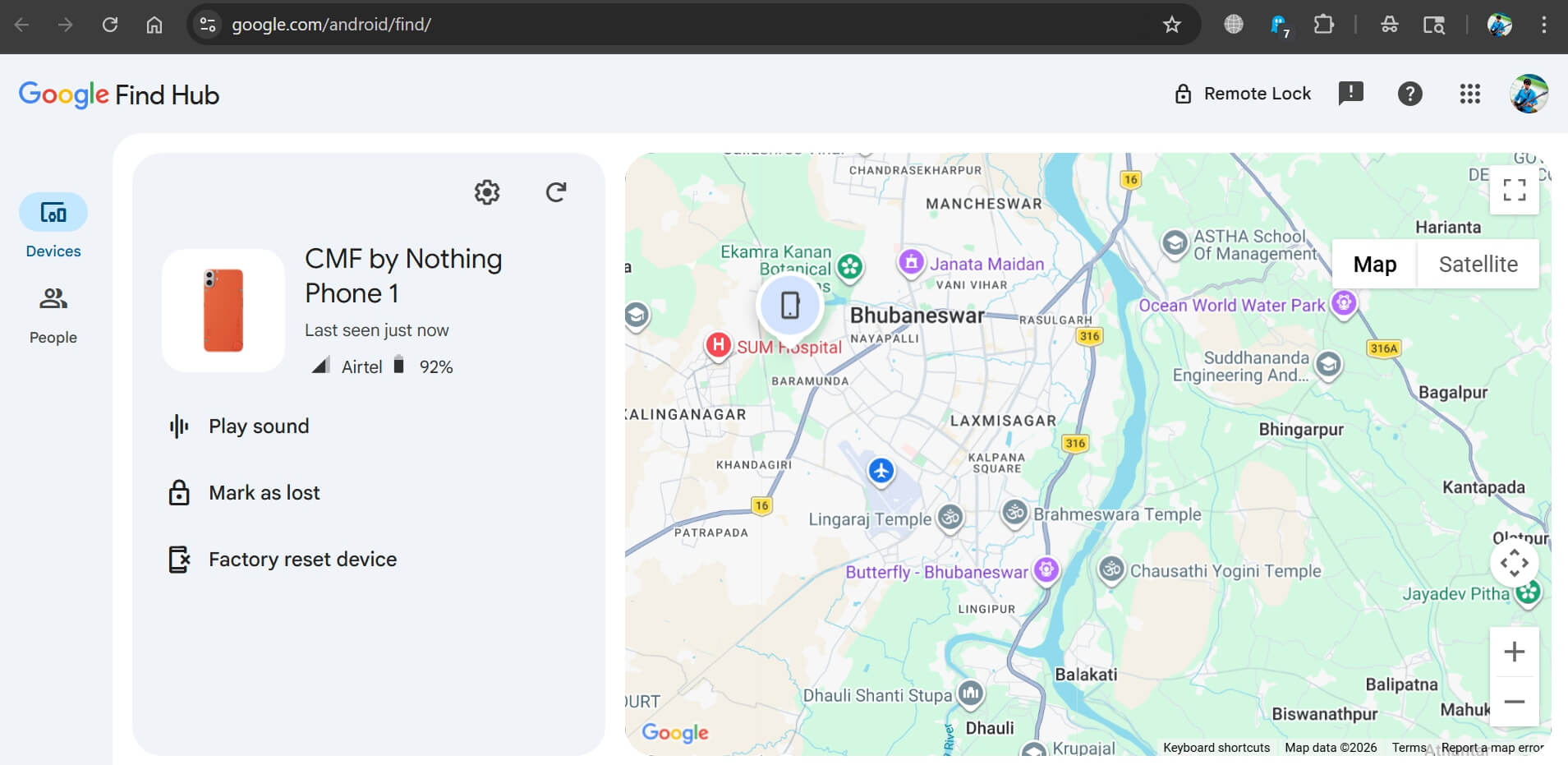Click Butterfly - Bhubaneswar pin

[x=1046, y=569]
